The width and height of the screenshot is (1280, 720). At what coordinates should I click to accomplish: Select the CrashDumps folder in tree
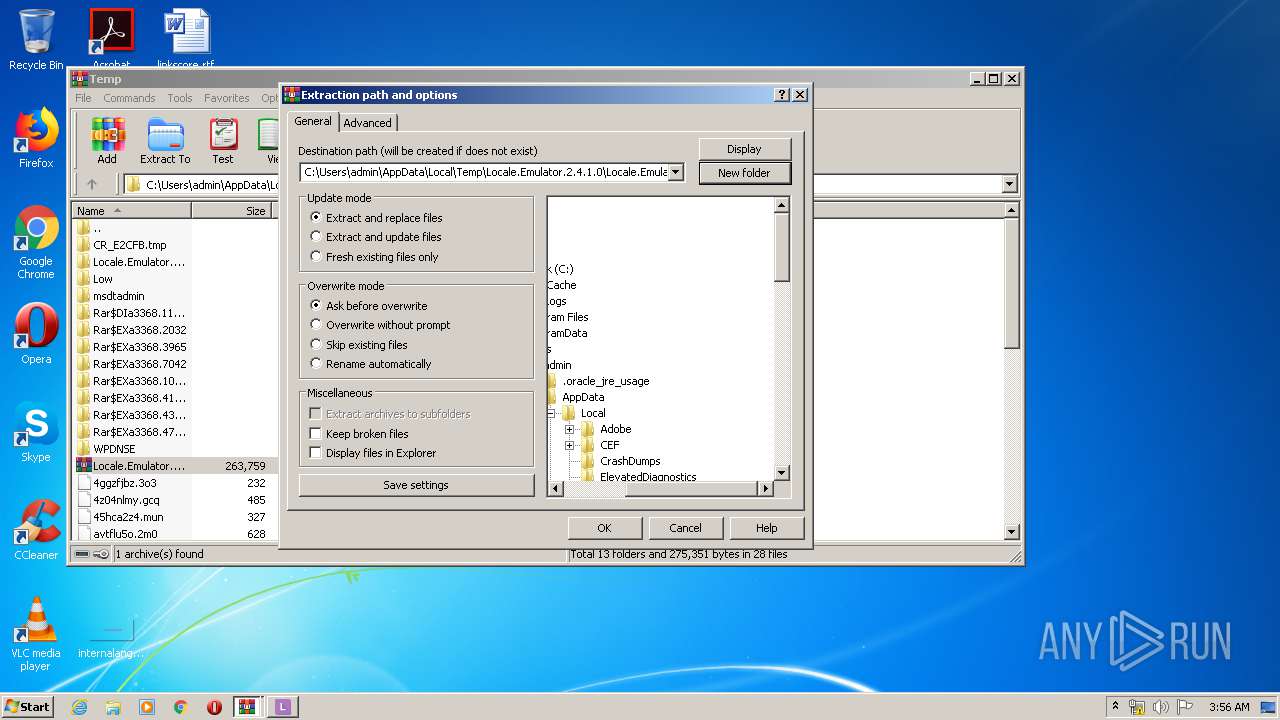point(629,461)
